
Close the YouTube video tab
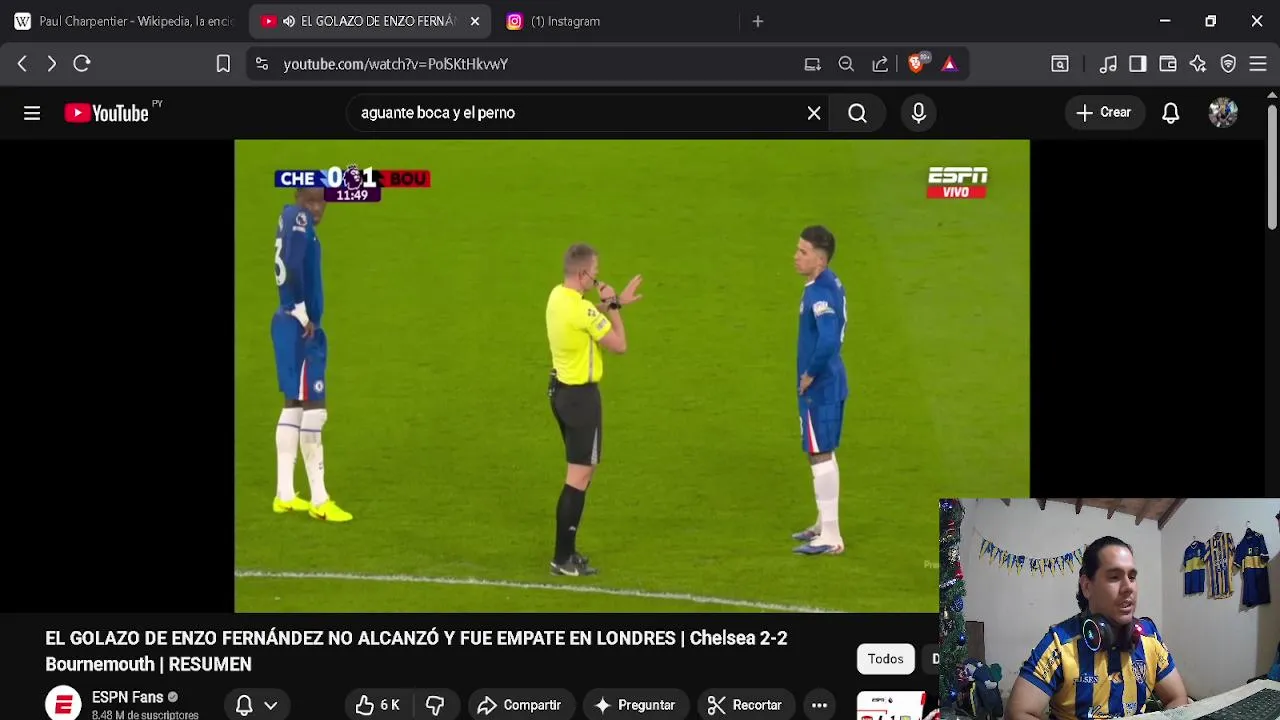475,21
